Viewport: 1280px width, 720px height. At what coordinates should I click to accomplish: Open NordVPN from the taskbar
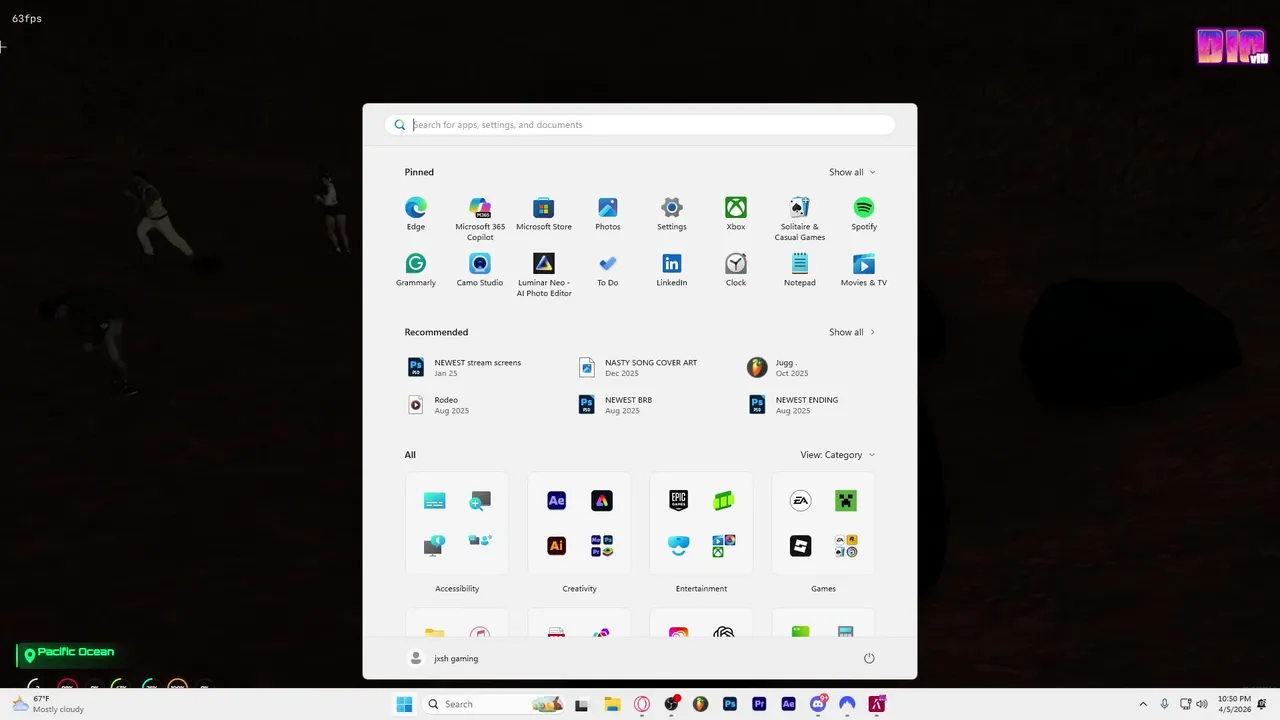coord(847,704)
